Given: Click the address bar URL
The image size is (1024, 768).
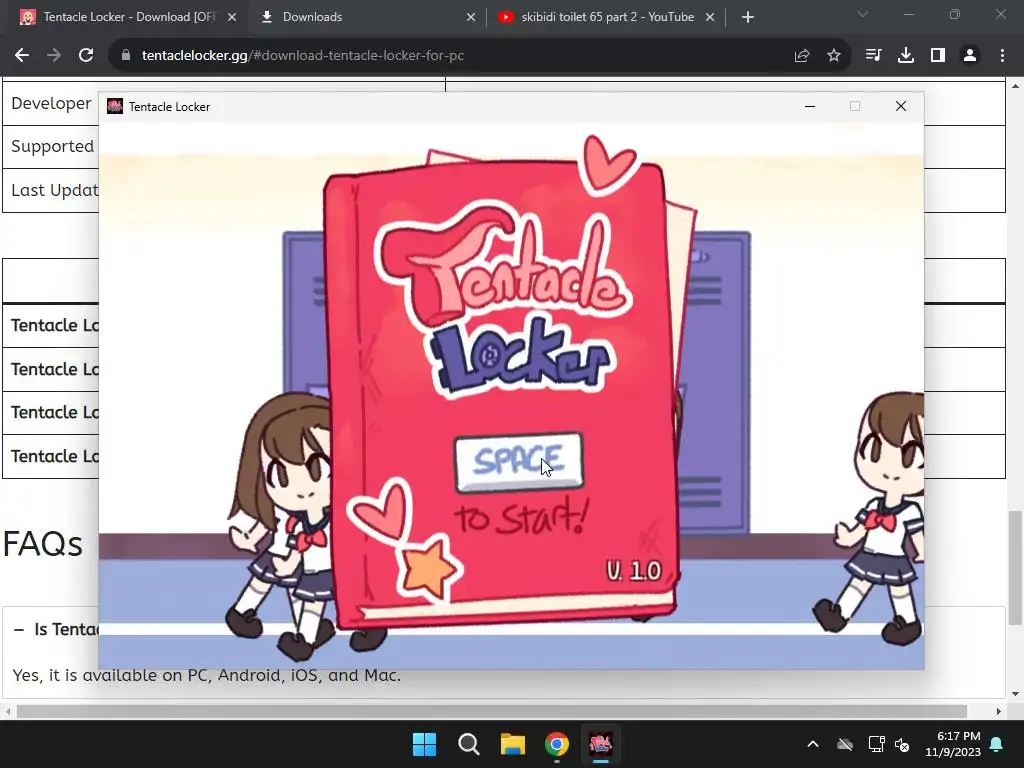Looking at the screenshot, I should (x=302, y=56).
